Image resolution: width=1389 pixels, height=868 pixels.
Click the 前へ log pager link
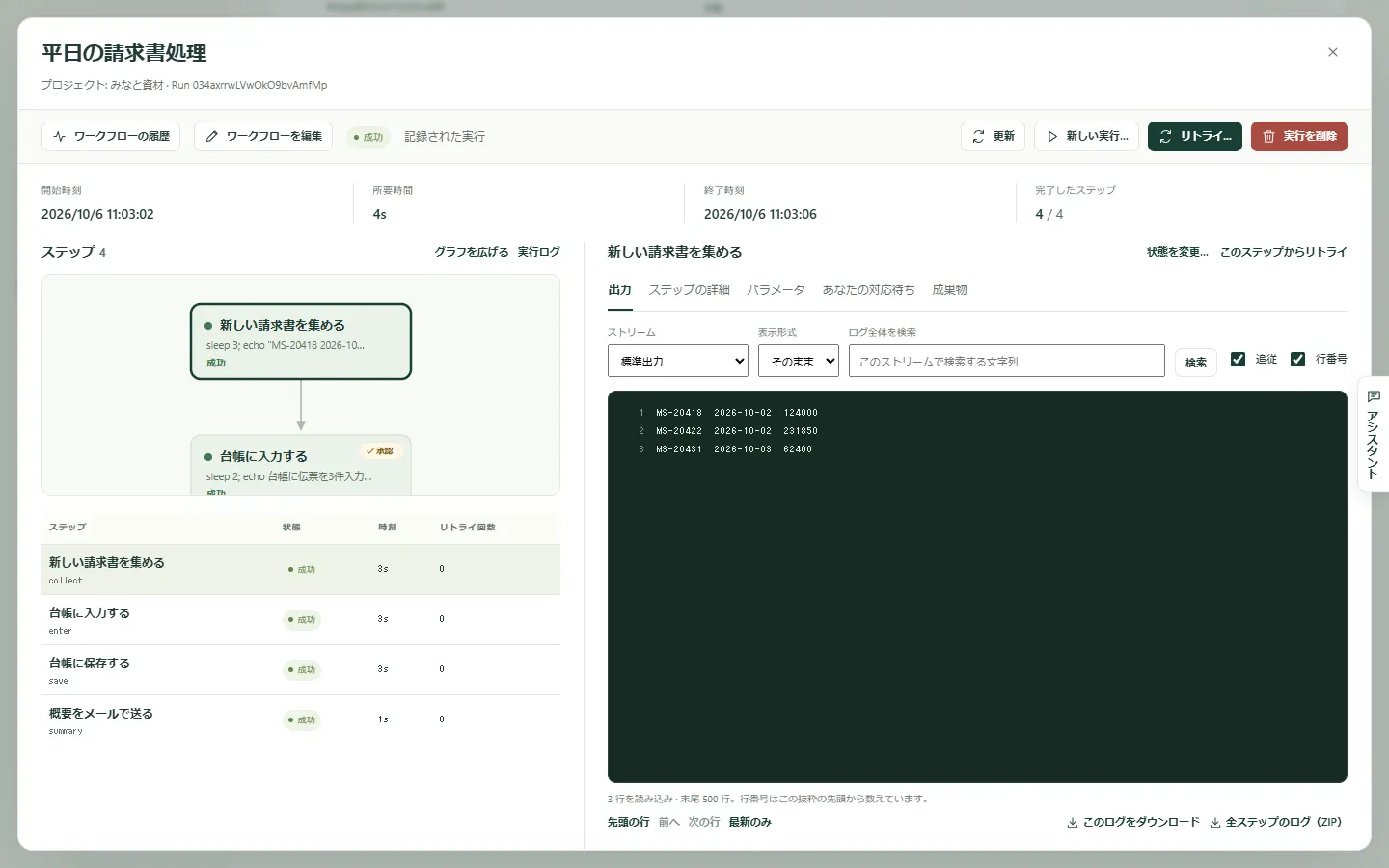pos(669,823)
